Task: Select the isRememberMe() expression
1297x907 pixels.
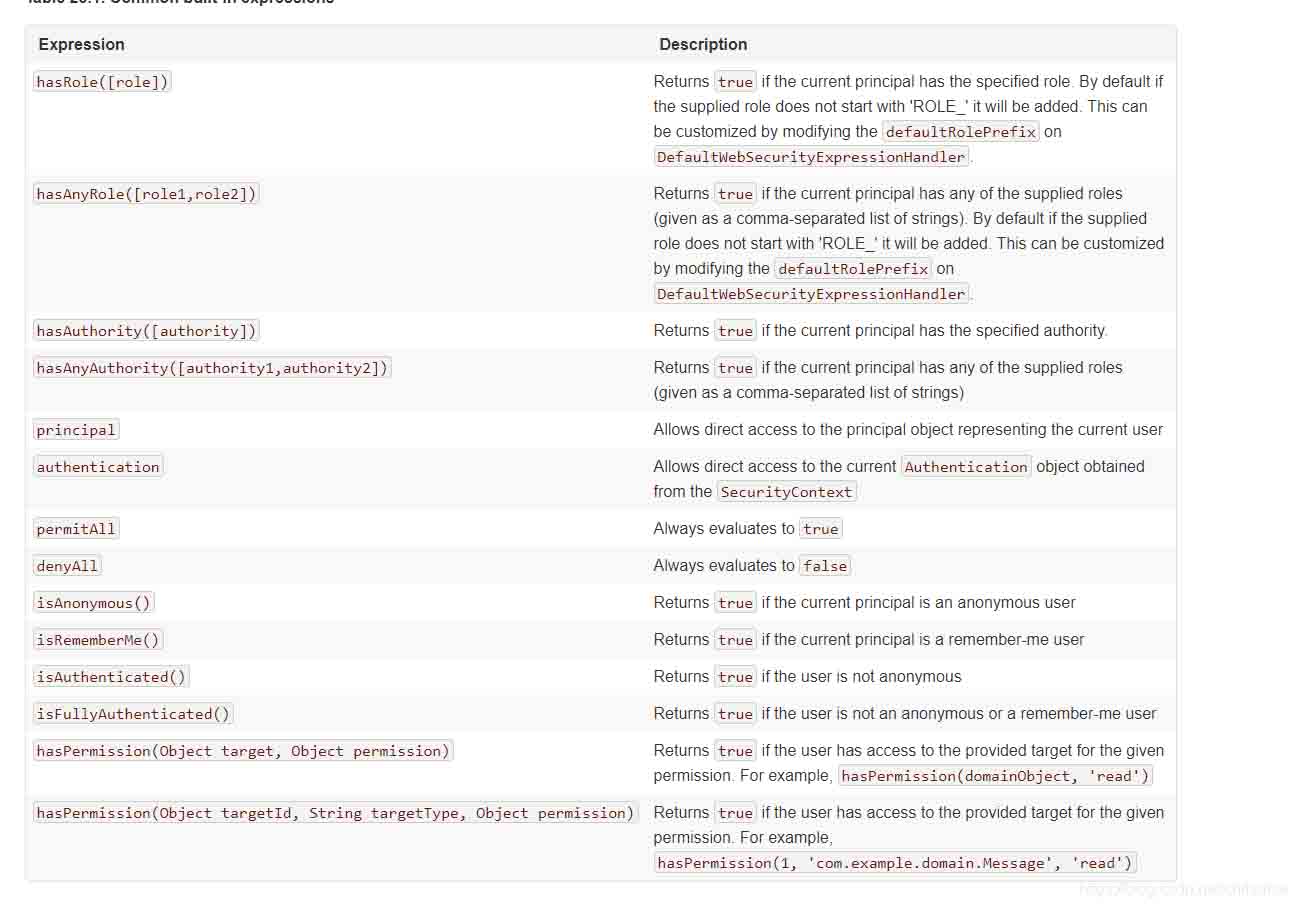Action: click(x=98, y=640)
